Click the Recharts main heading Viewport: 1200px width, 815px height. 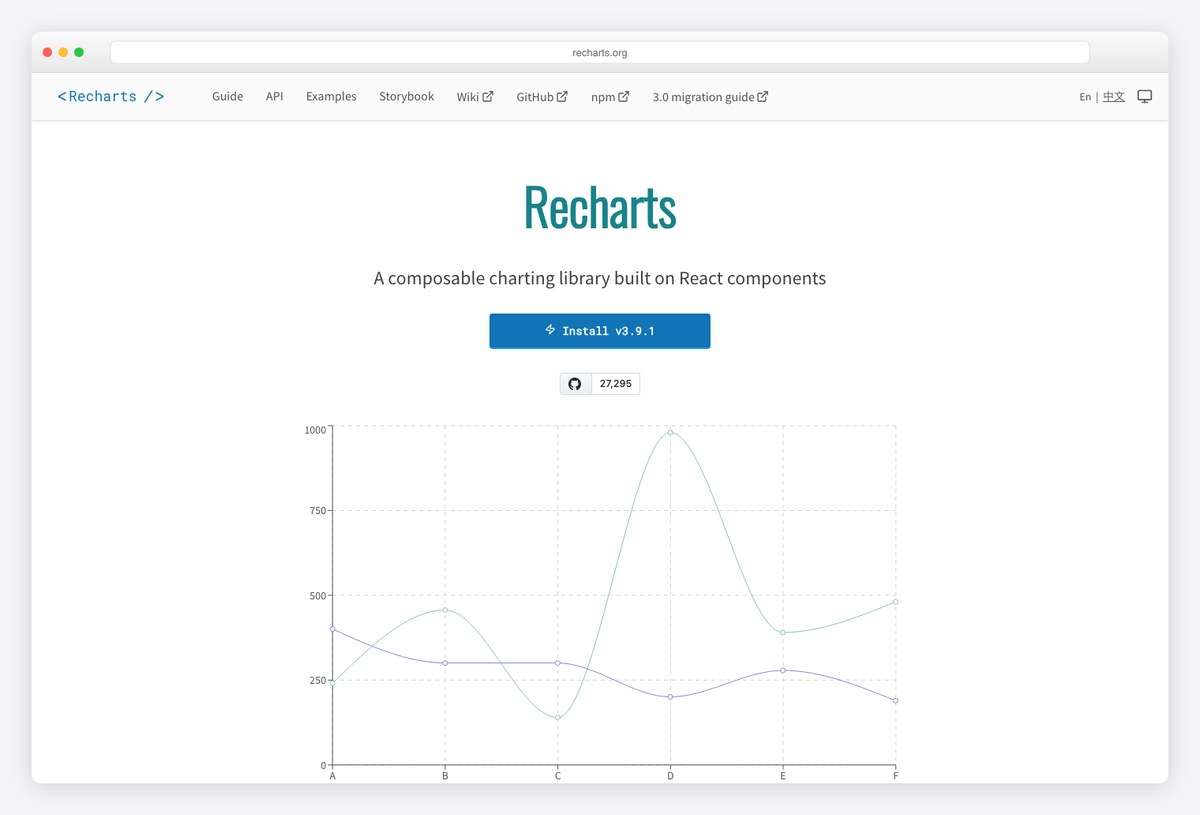(x=600, y=208)
